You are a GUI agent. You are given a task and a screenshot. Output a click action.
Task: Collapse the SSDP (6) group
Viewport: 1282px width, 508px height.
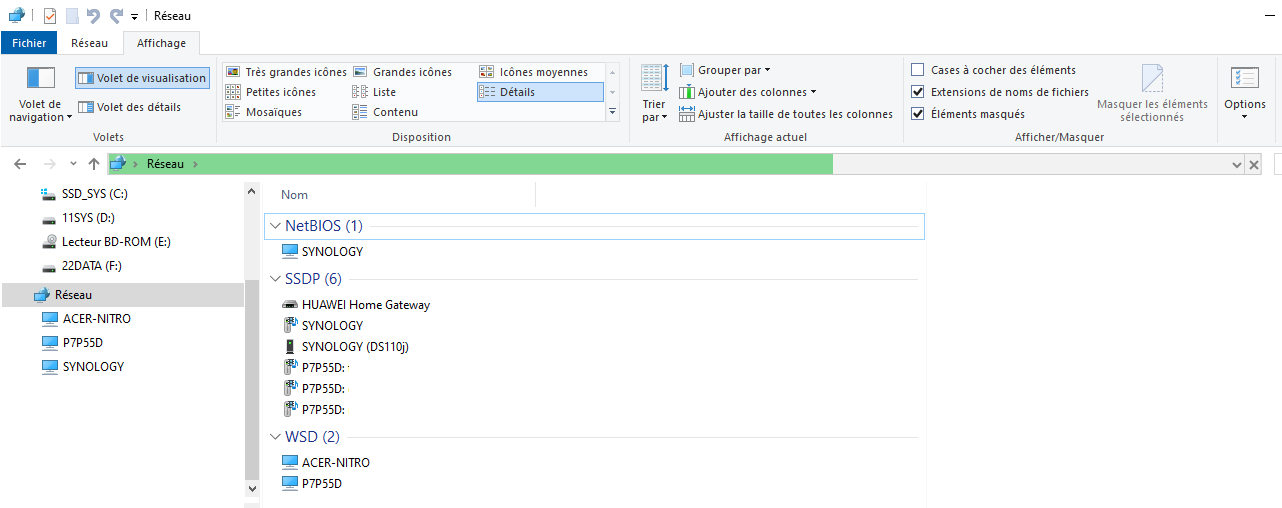click(275, 278)
